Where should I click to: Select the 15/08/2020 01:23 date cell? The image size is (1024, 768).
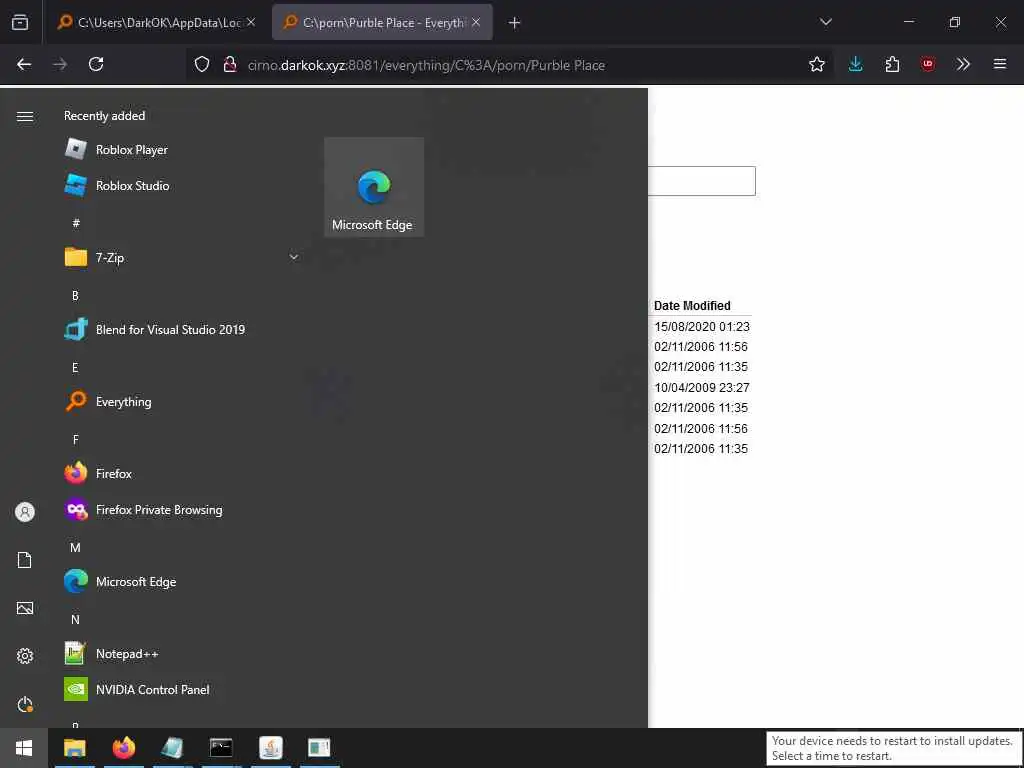[x=702, y=327]
